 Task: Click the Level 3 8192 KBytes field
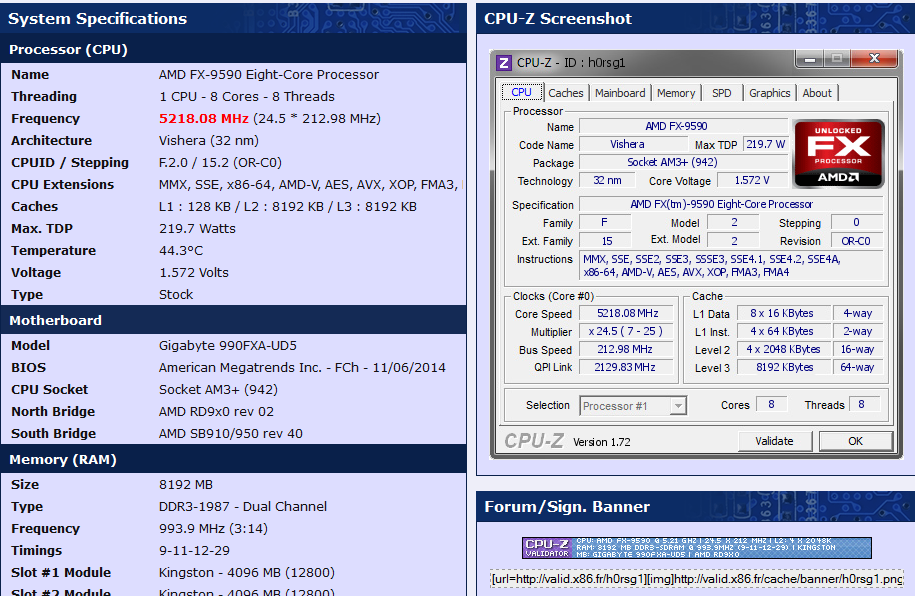(784, 367)
